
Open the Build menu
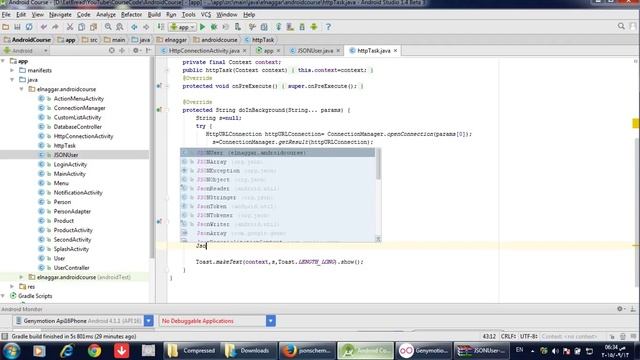154,15
